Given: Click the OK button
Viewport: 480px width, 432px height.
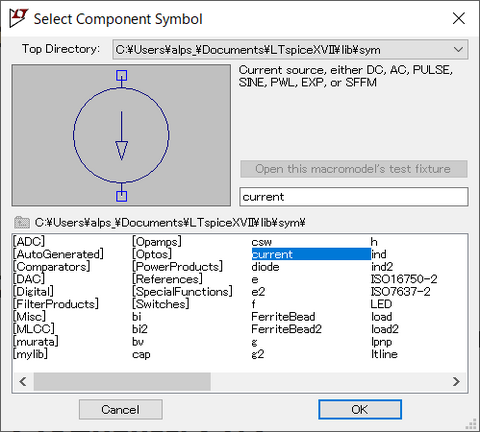Looking at the screenshot, I should click(x=360, y=409).
